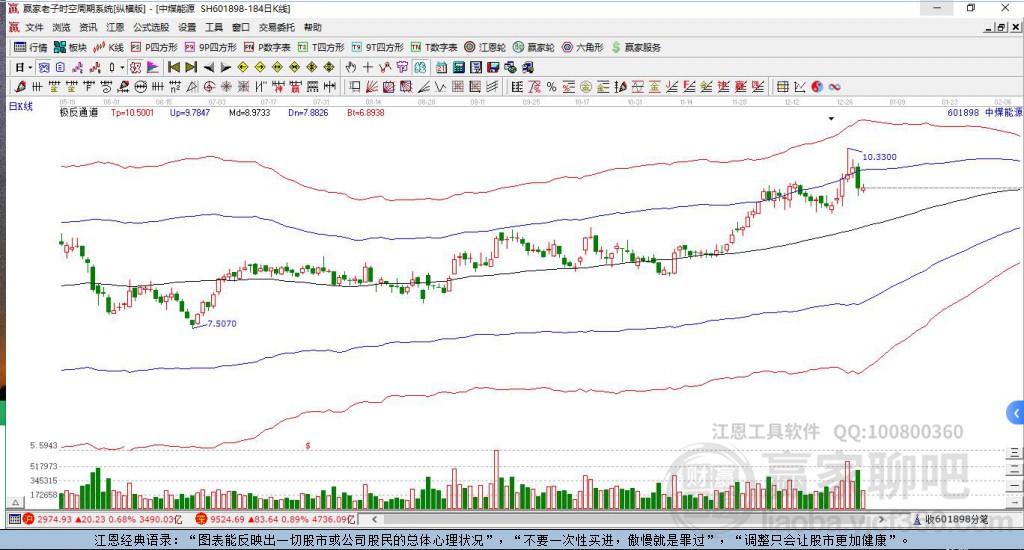This screenshot has width=1024, height=550.
Task: Open the calculator icon
Action: 458,67
